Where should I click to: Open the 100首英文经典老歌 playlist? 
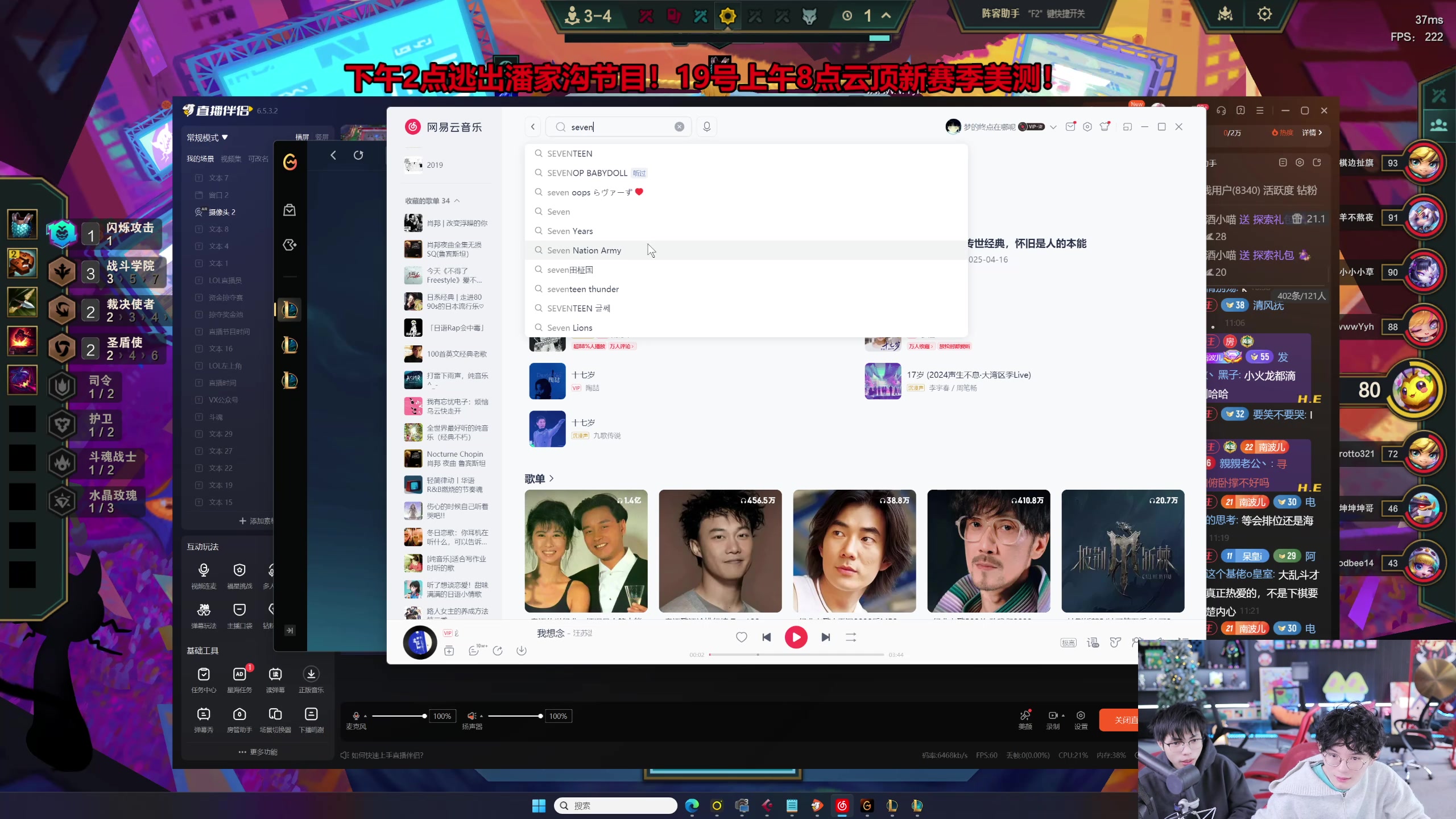(x=457, y=354)
